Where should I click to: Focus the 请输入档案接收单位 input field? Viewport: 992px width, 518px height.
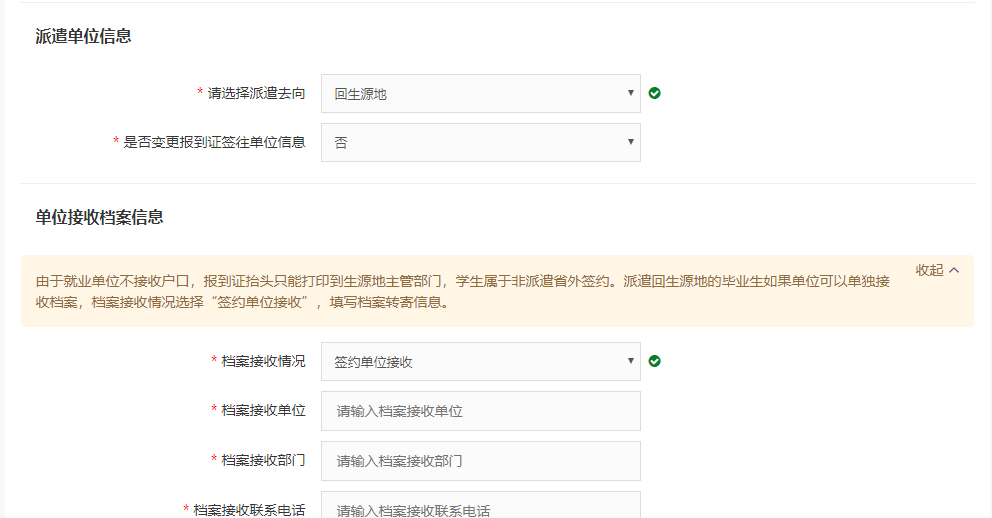click(x=480, y=411)
